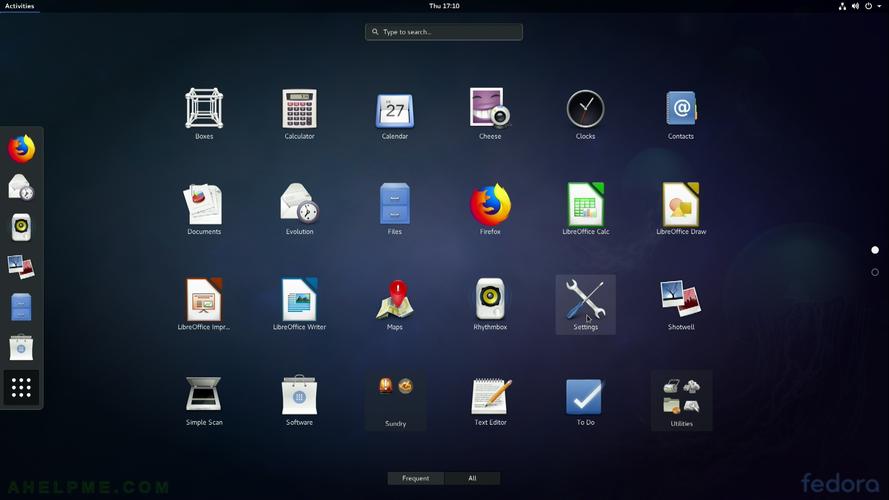Switch to the Frequent tab

pyautogui.click(x=416, y=478)
